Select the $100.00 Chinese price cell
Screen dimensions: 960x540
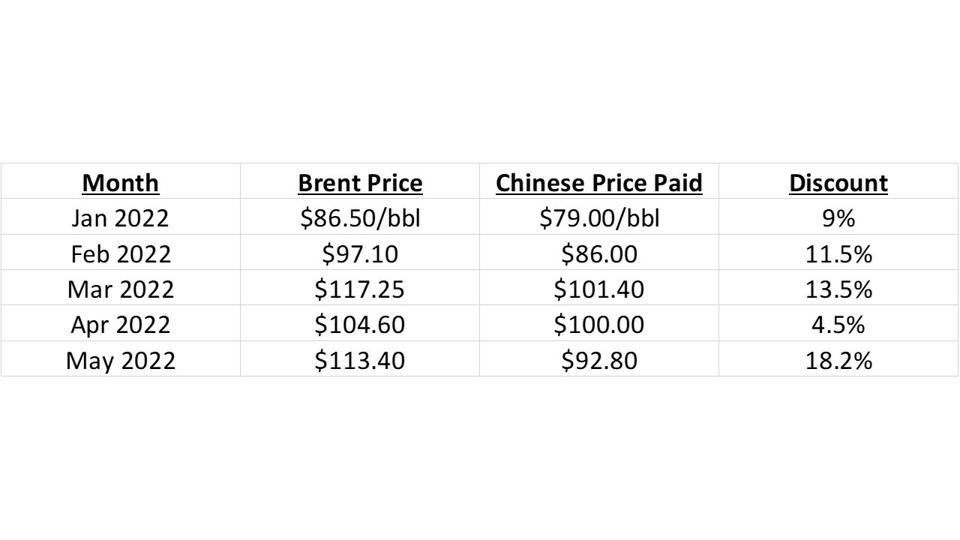(x=599, y=325)
